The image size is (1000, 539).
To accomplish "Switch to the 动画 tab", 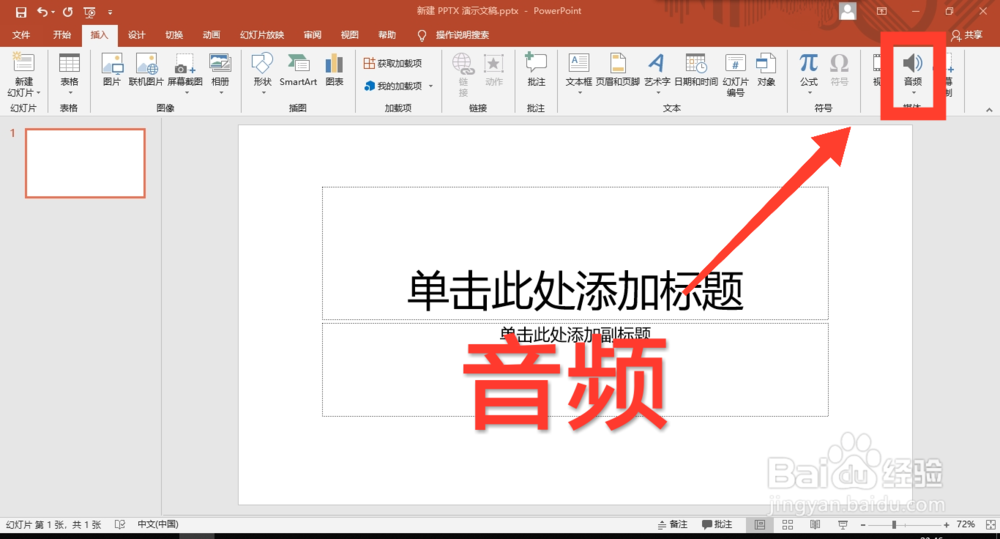I will click(211, 35).
